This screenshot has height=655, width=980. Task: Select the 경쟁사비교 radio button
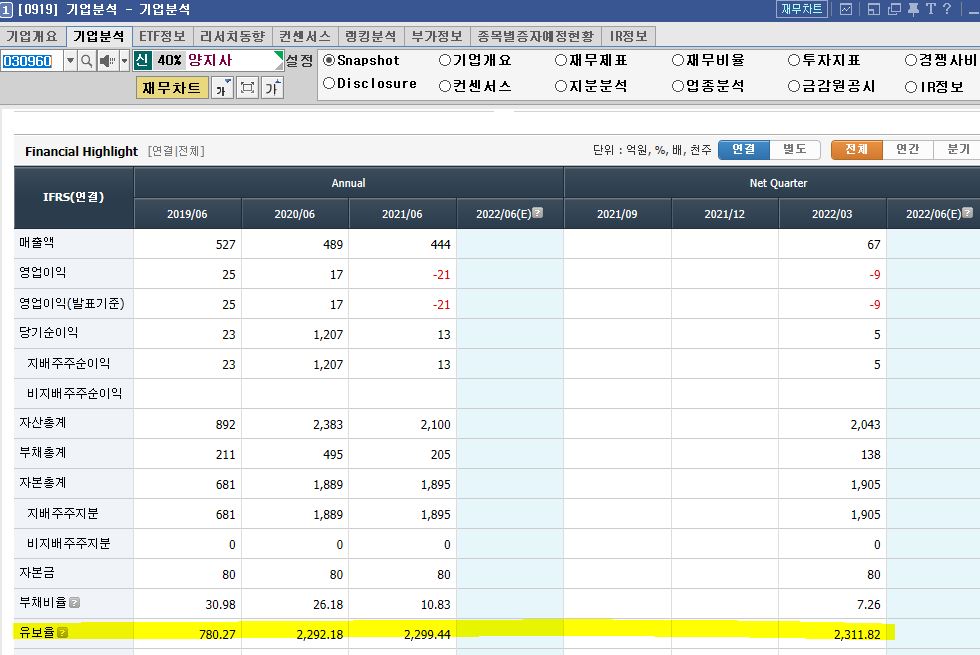click(x=911, y=60)
